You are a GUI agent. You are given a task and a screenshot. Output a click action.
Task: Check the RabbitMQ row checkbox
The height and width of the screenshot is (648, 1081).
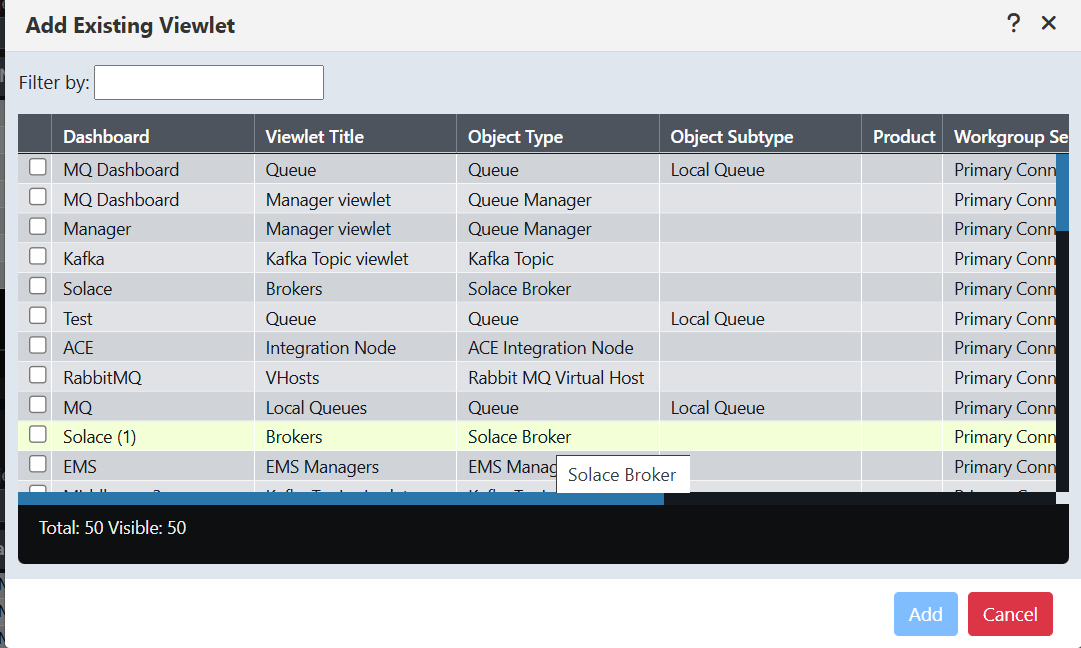38,375
